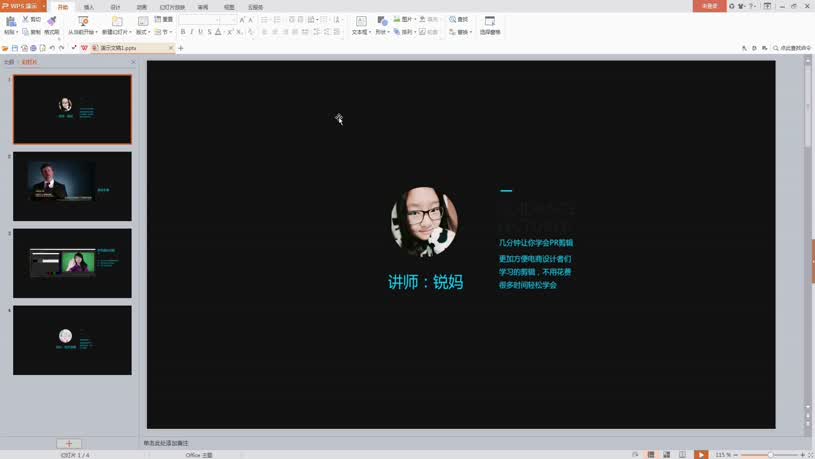This screenshot has height=459, width=815.
Task: Click the Find (查找) magnifier icon
Action: pos(452,19)
